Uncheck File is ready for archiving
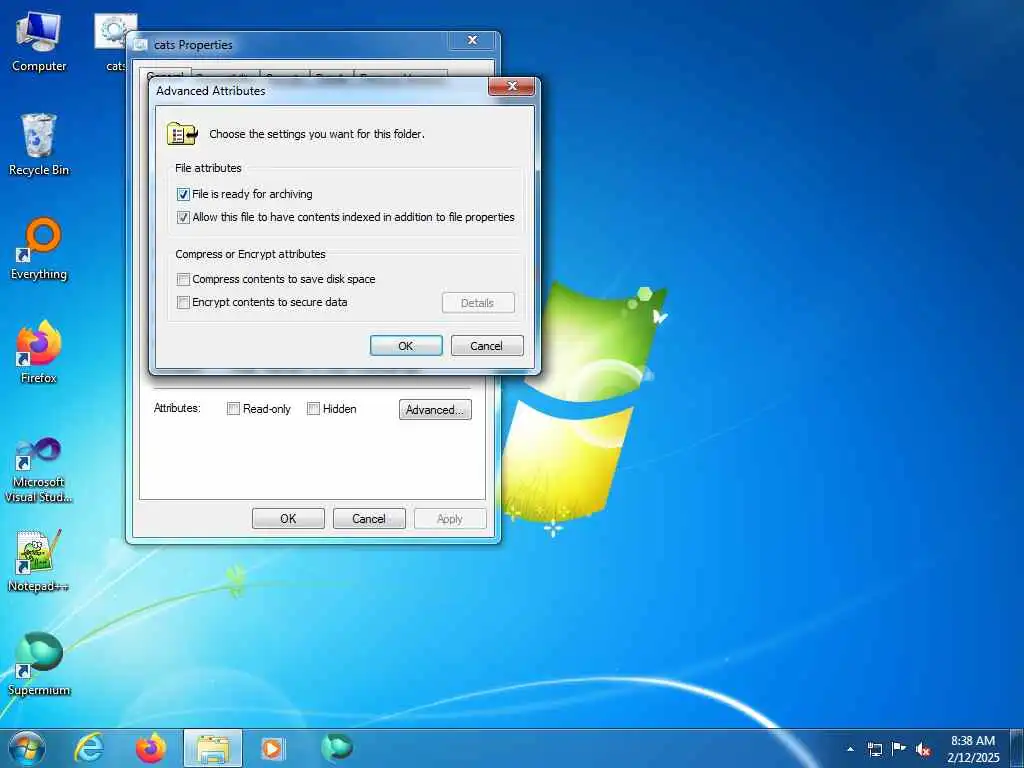This screenshot has width=1024, height=768. tap(184, 195)
